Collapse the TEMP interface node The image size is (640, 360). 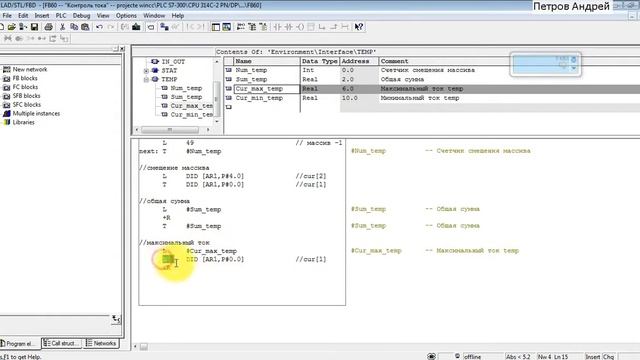click(x=146, y=80)
